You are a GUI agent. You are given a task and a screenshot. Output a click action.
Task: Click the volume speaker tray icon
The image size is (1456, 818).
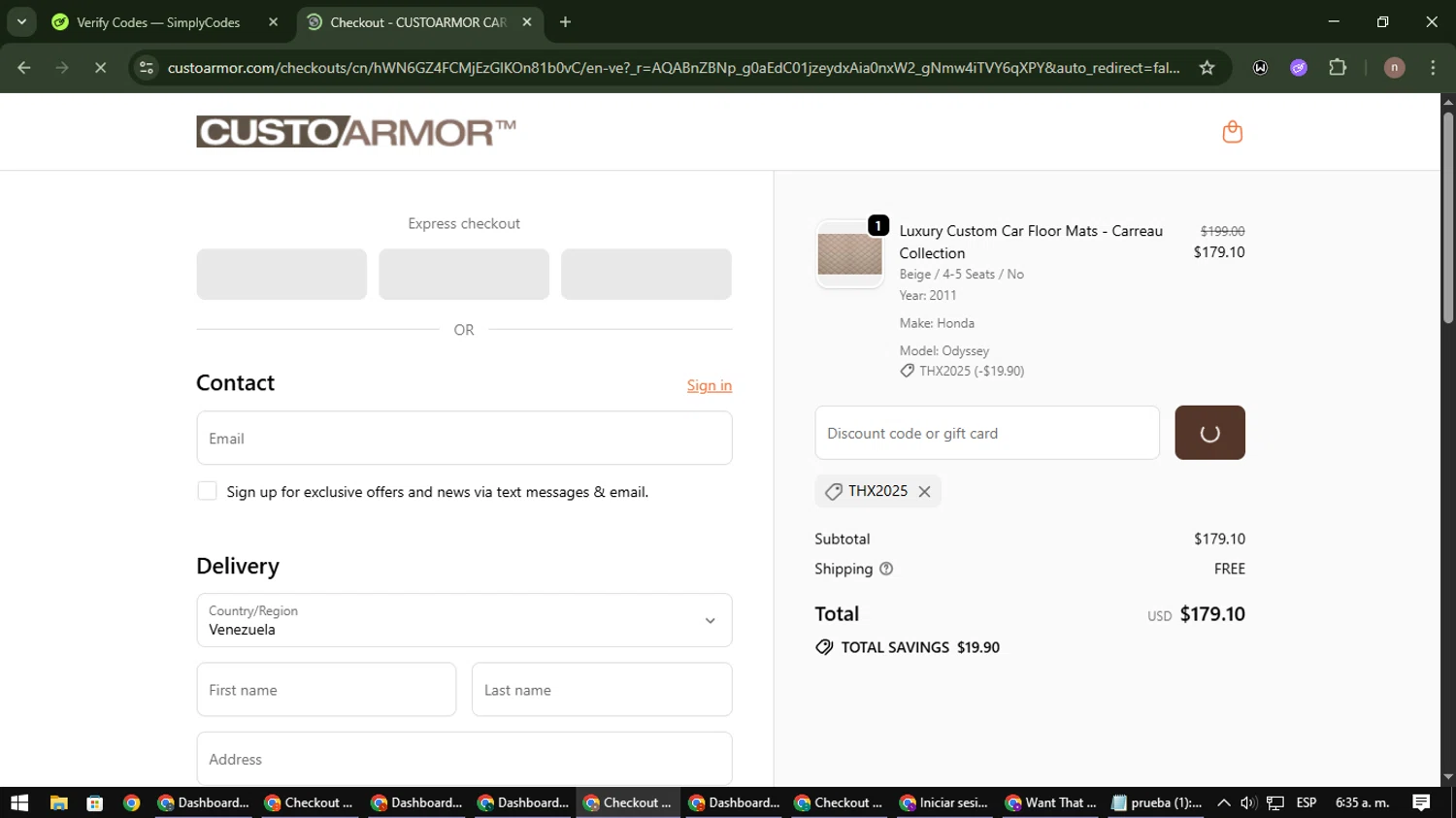pos(1248,802)
